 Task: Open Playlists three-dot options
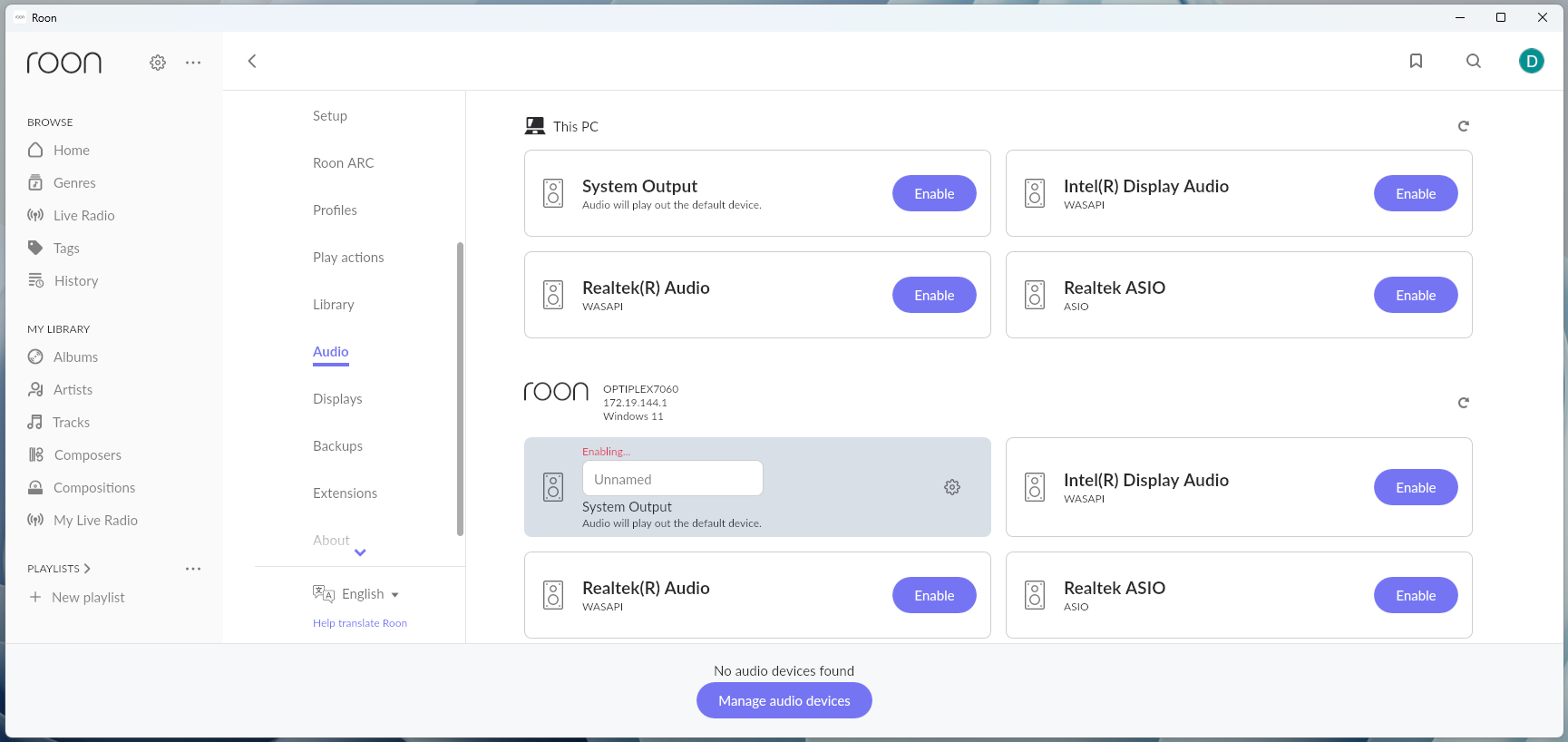193,569
